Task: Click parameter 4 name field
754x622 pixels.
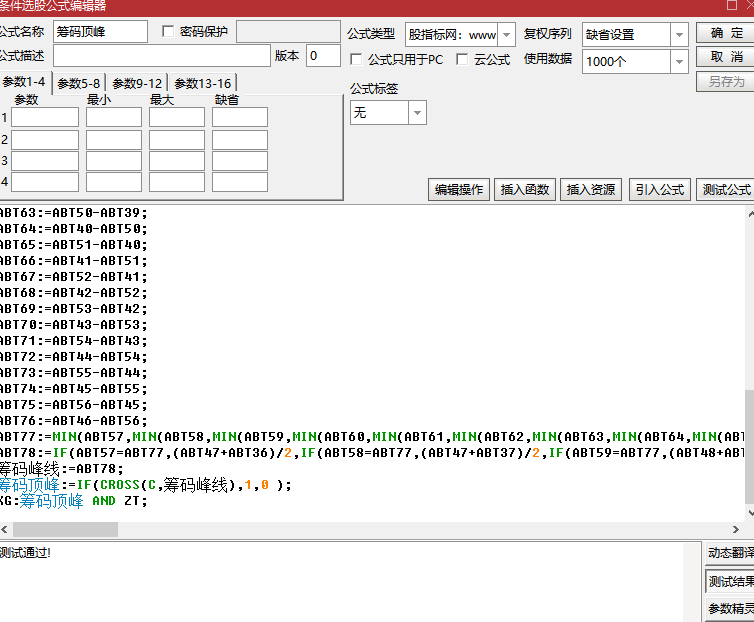Action: 45,182
